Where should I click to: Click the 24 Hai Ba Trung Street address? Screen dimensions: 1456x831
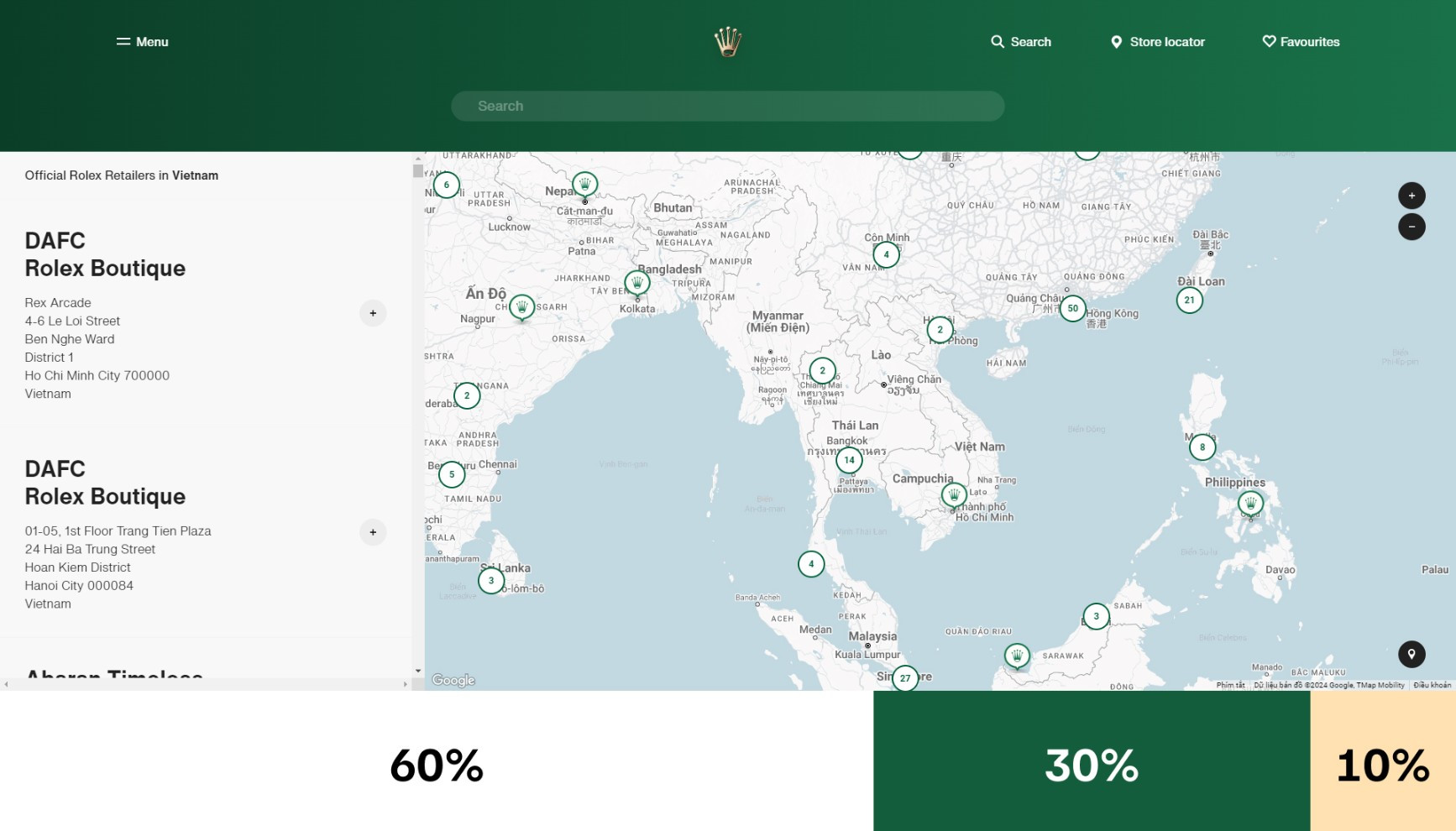pyautogui.click(x=90, y=549)
